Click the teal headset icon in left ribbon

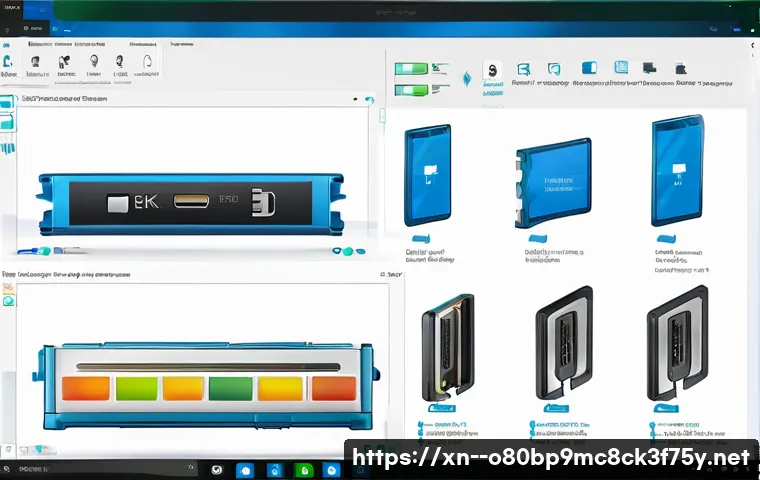pyautogui.click(x=8, y=62)
